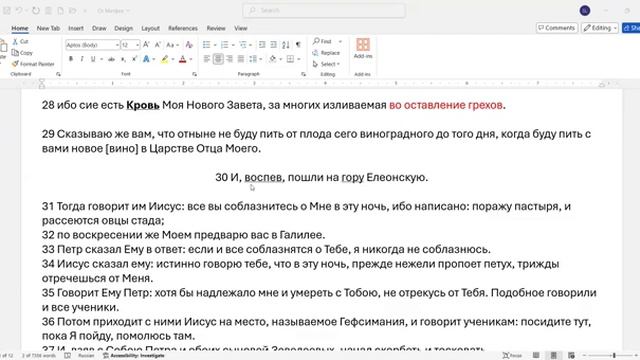Open the Add-ins gallery
Viewport: 640px width, 360px height.
tap(363, 48)
